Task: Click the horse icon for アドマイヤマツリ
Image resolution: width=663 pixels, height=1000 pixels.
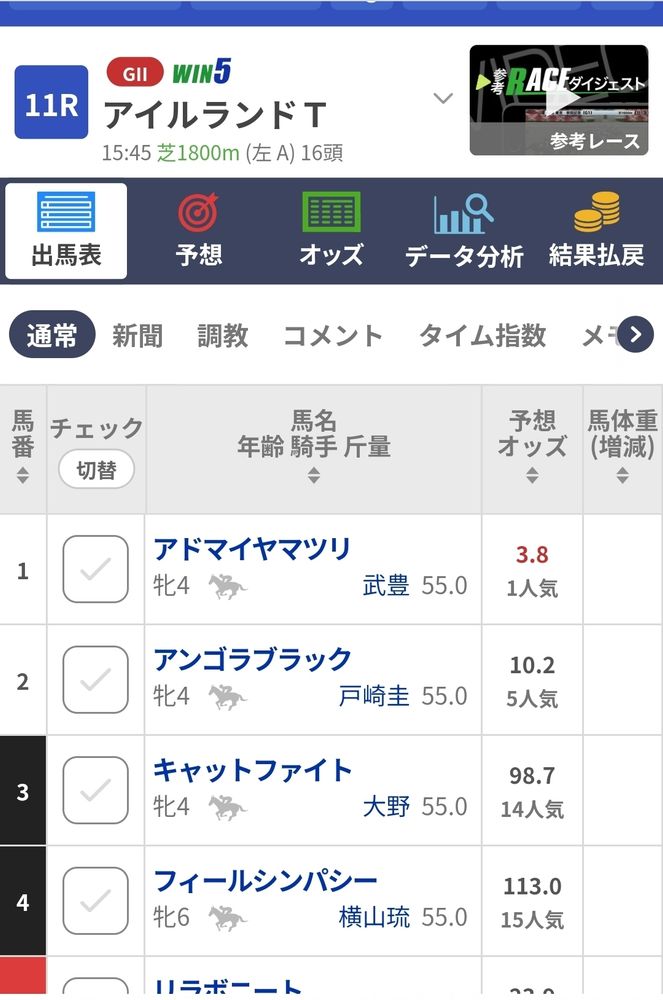Action: click(x=228, y=586)
